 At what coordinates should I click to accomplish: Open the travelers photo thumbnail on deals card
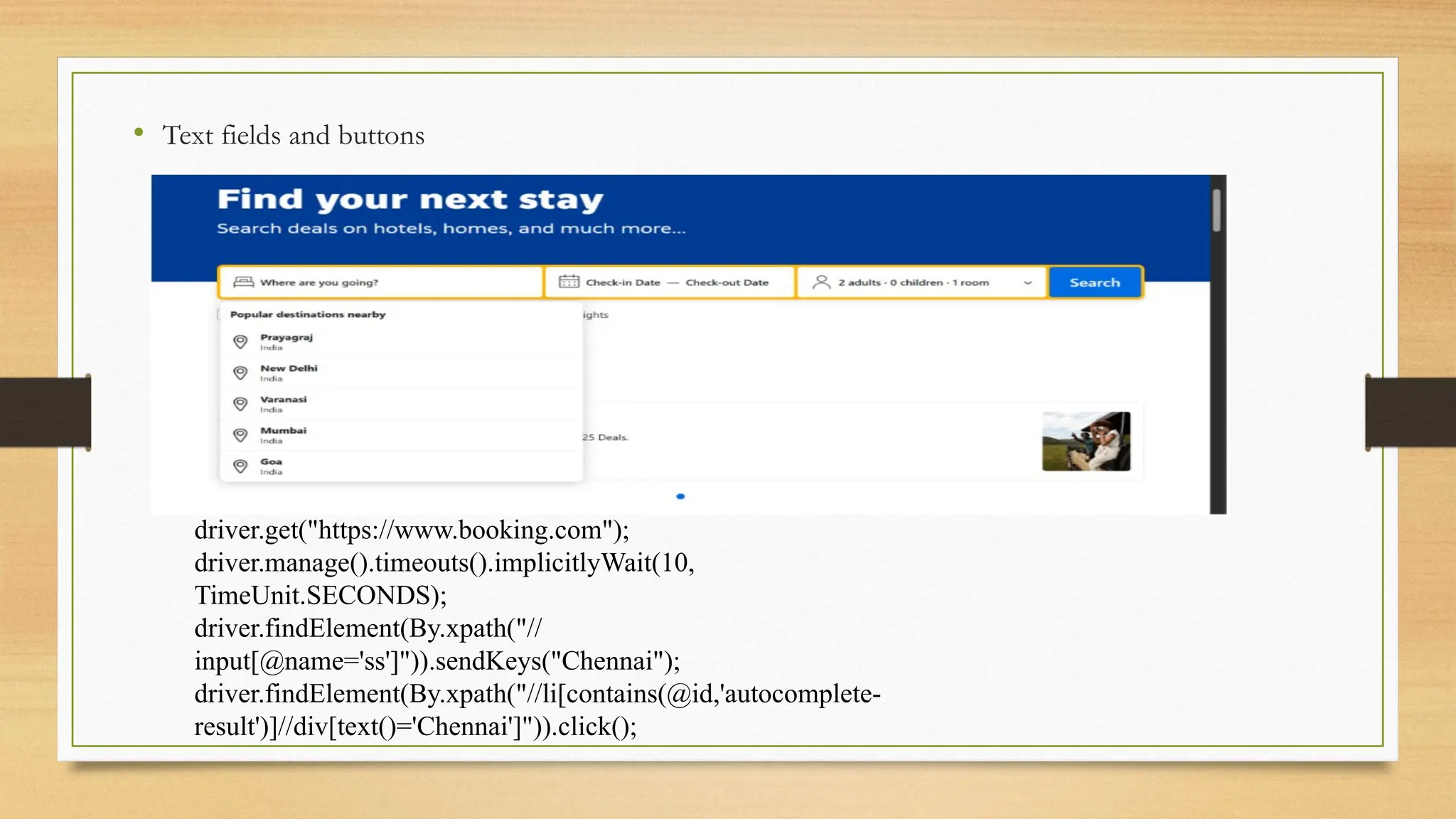(1086, 441)
